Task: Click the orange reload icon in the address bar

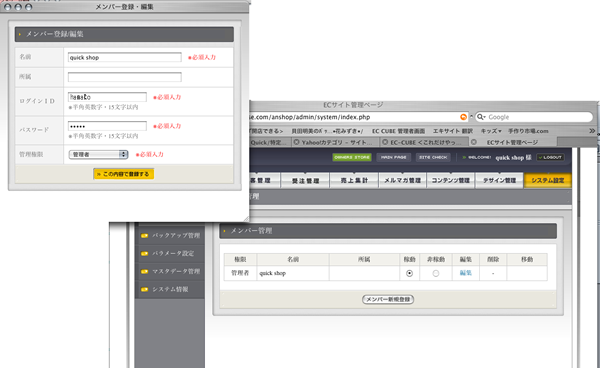Action: coord(463,117)
